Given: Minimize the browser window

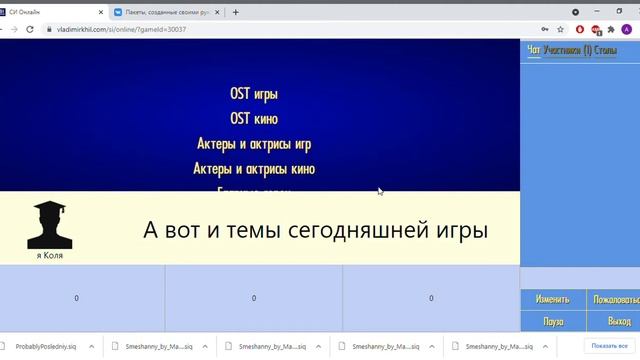Looking at the screenshot, I should (x=597, y=11).
